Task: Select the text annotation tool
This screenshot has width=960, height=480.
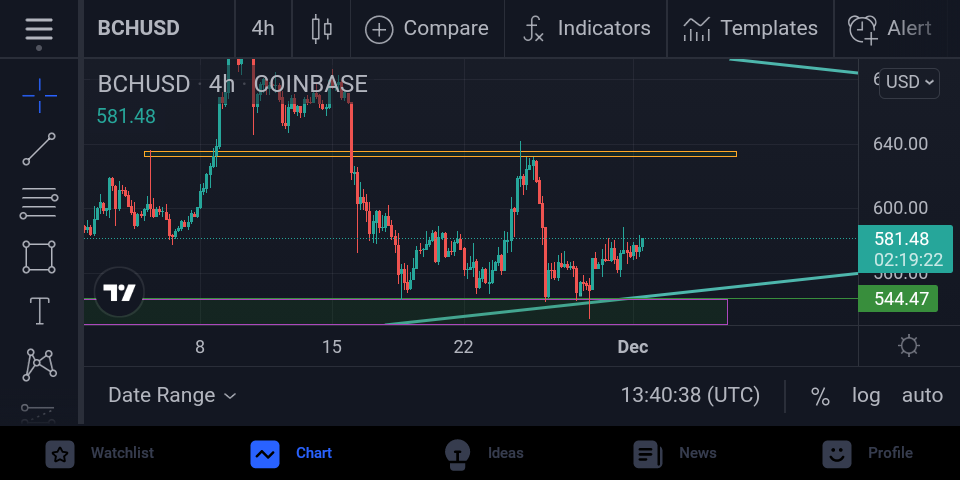Action: [39, 310]
